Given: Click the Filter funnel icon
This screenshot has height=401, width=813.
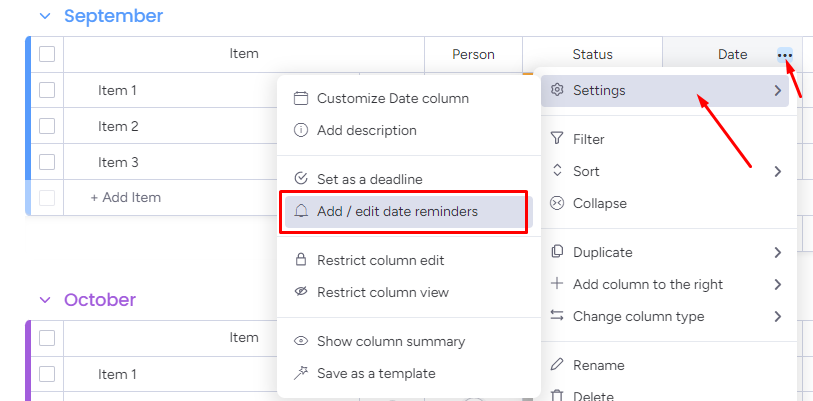Looking at the screenshot, I should coord(557,139).
